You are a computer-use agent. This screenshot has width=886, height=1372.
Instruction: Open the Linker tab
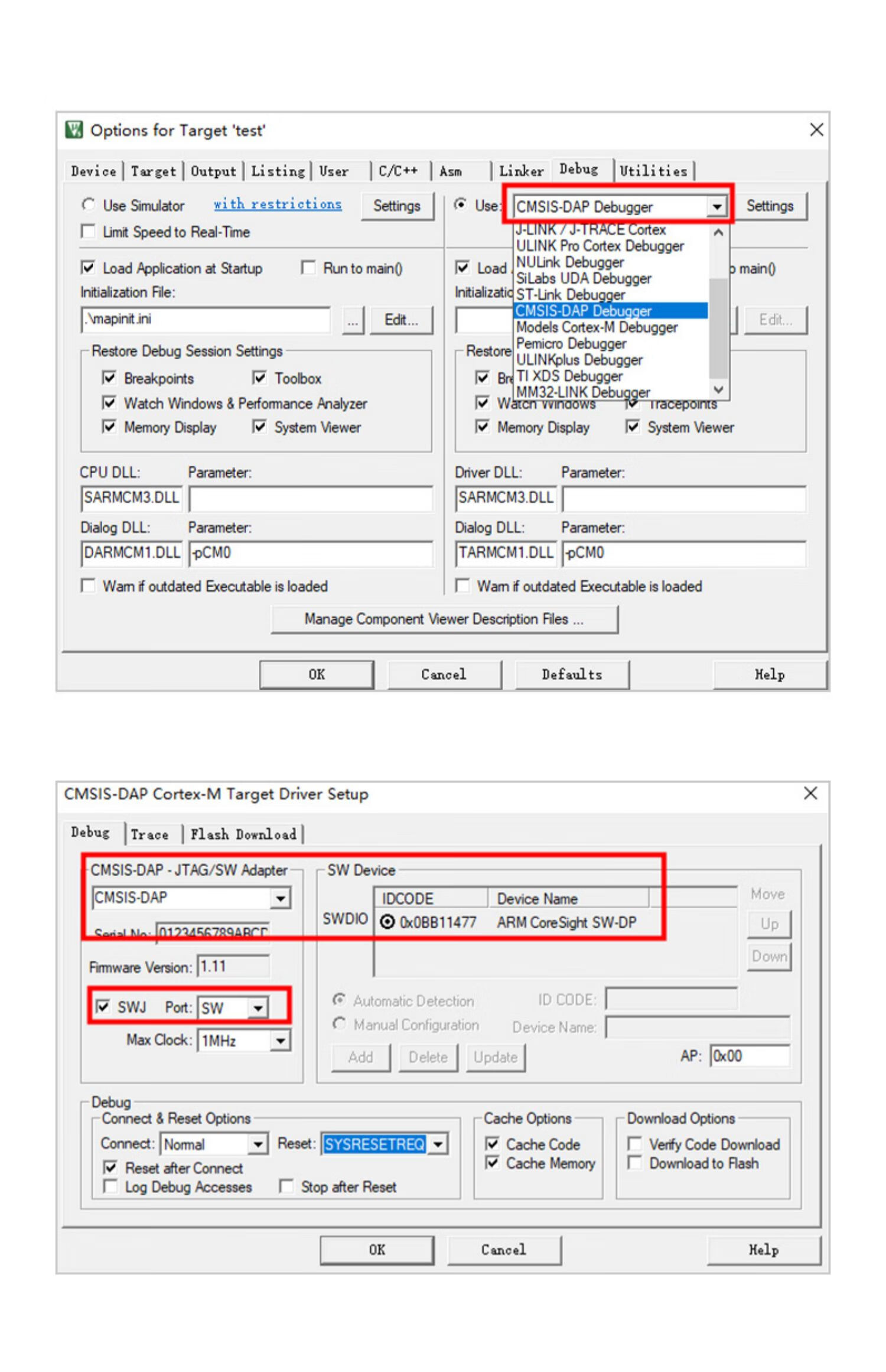click(521, 171)
